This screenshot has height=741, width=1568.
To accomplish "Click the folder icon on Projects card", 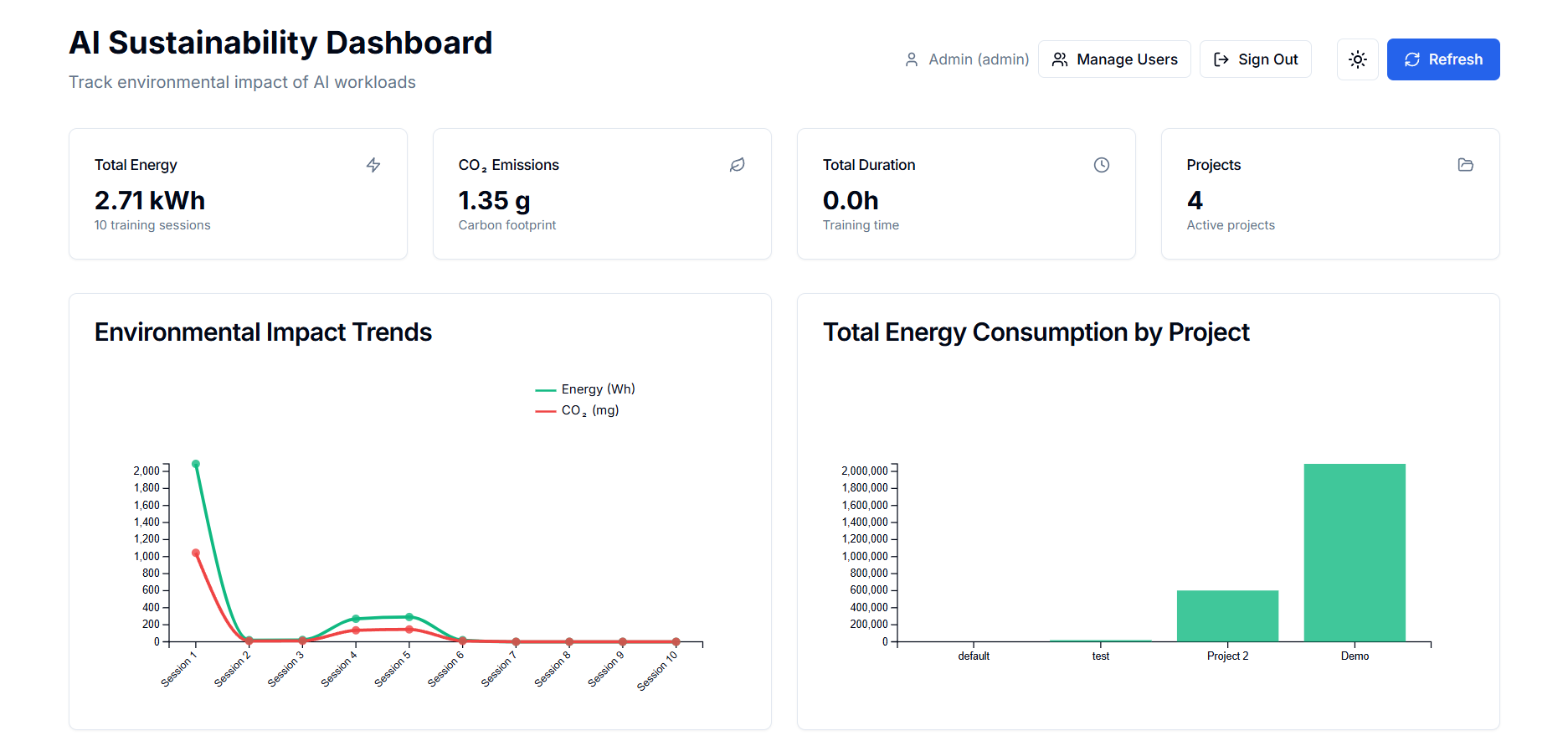I will coord(1466,165).
